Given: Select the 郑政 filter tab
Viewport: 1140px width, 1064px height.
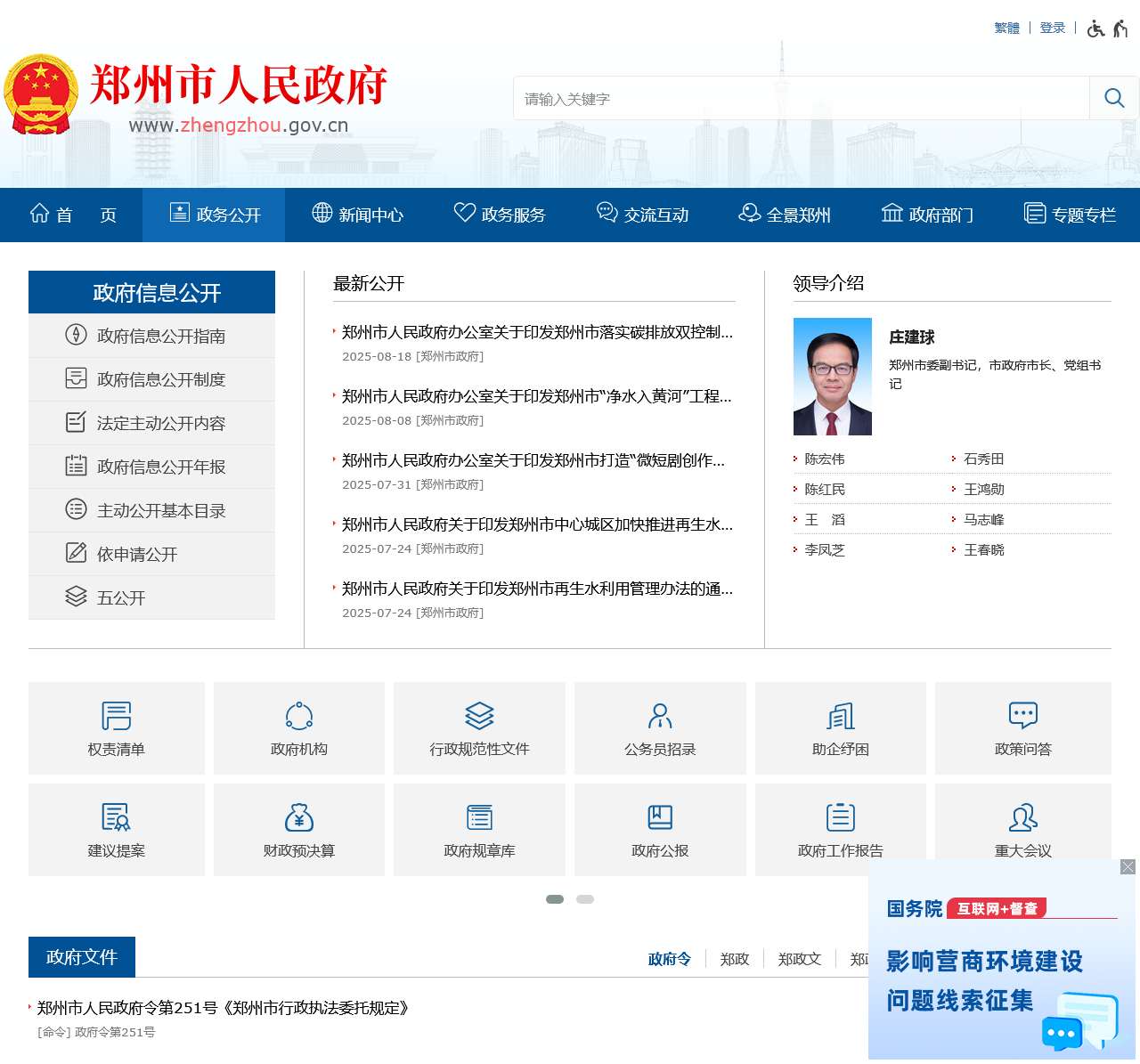Looking at the screenshot, I should [x=734, y=959].
